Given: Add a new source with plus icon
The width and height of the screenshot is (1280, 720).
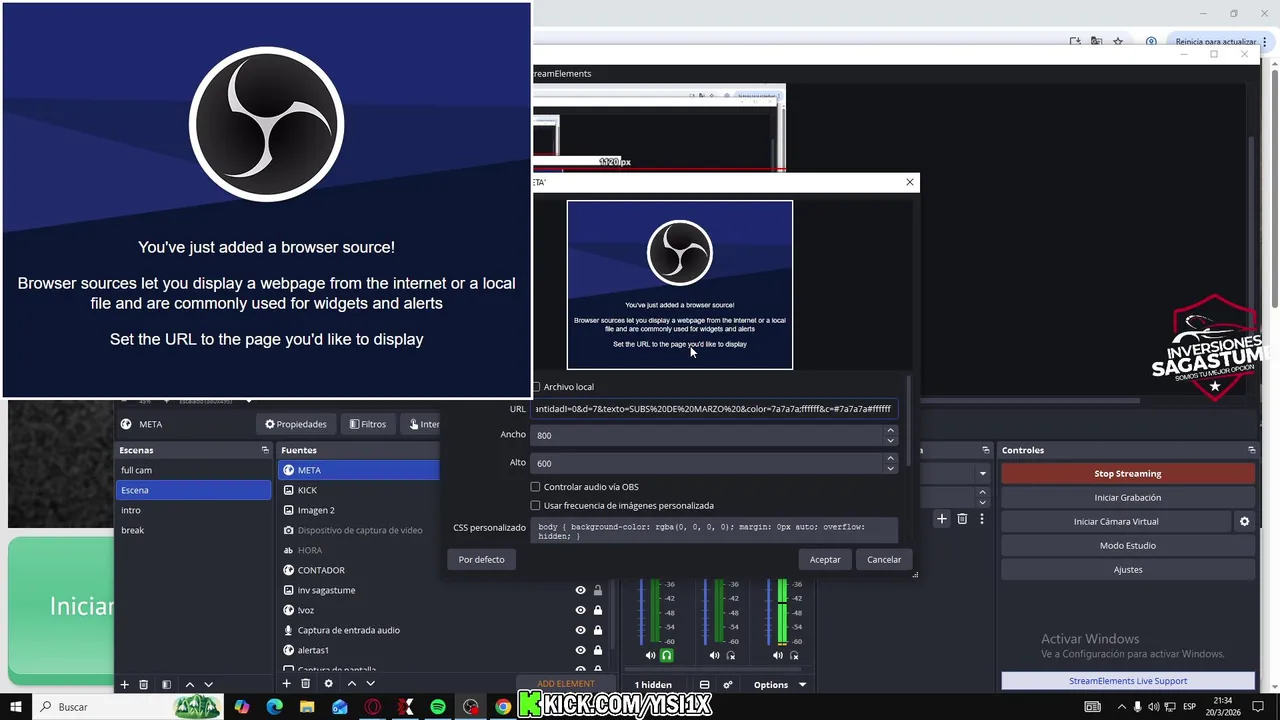Looking at the screenshot, I should point(287,684).
